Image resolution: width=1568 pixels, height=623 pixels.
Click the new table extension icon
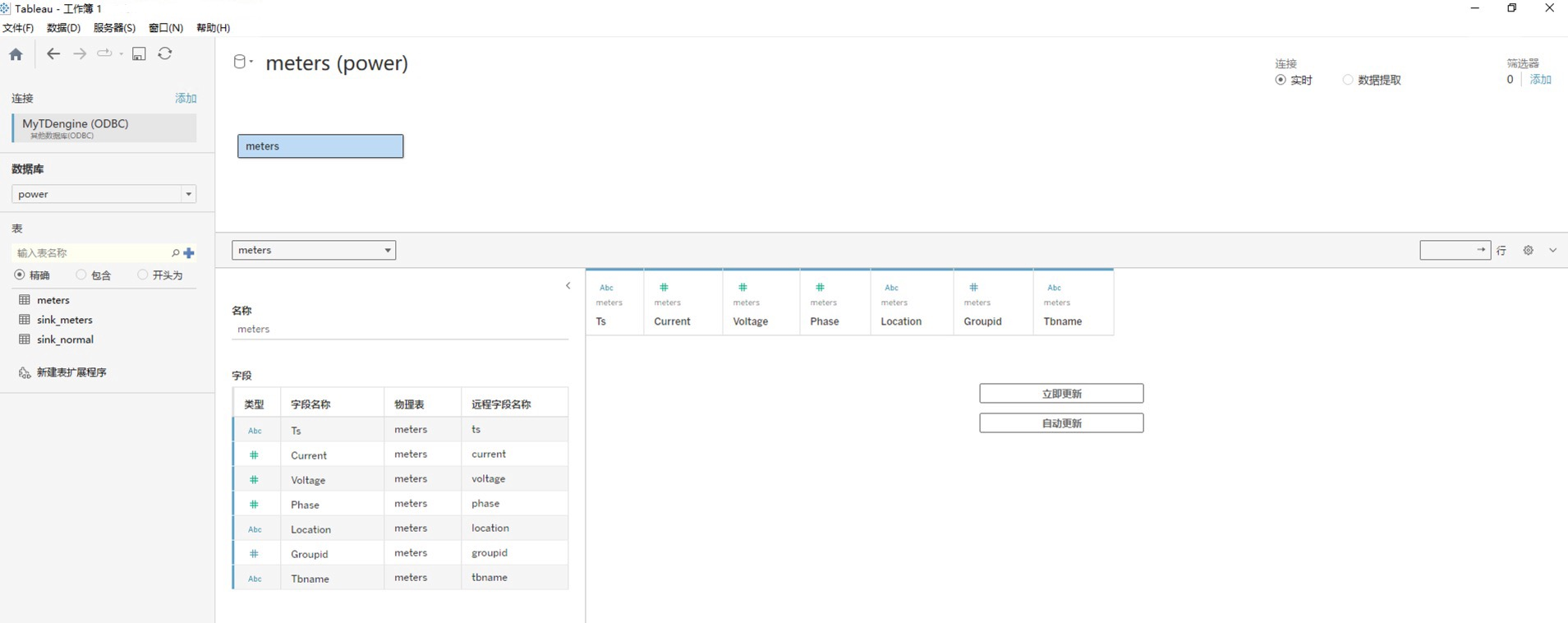[25, 373]
